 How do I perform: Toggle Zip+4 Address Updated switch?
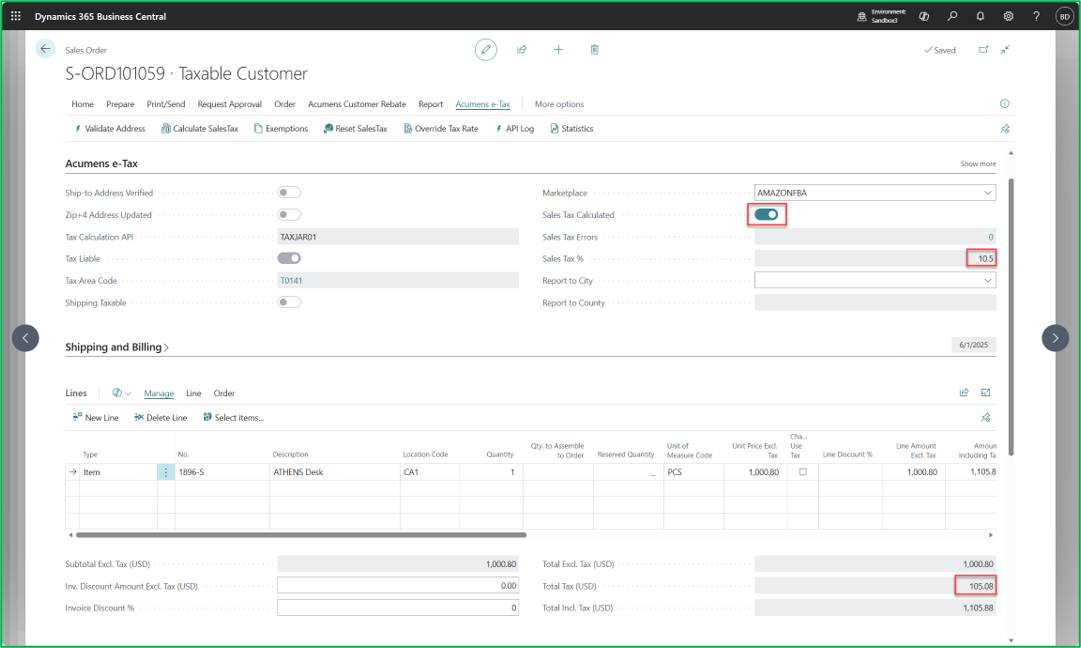tap(290, 214)
